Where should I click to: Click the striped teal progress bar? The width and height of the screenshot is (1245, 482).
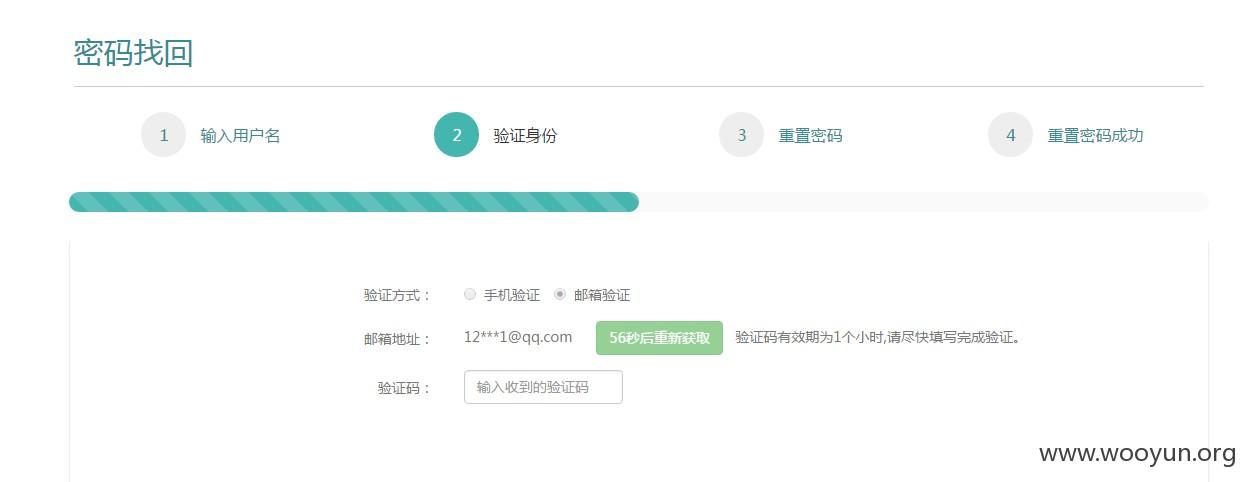coord(354,202)
